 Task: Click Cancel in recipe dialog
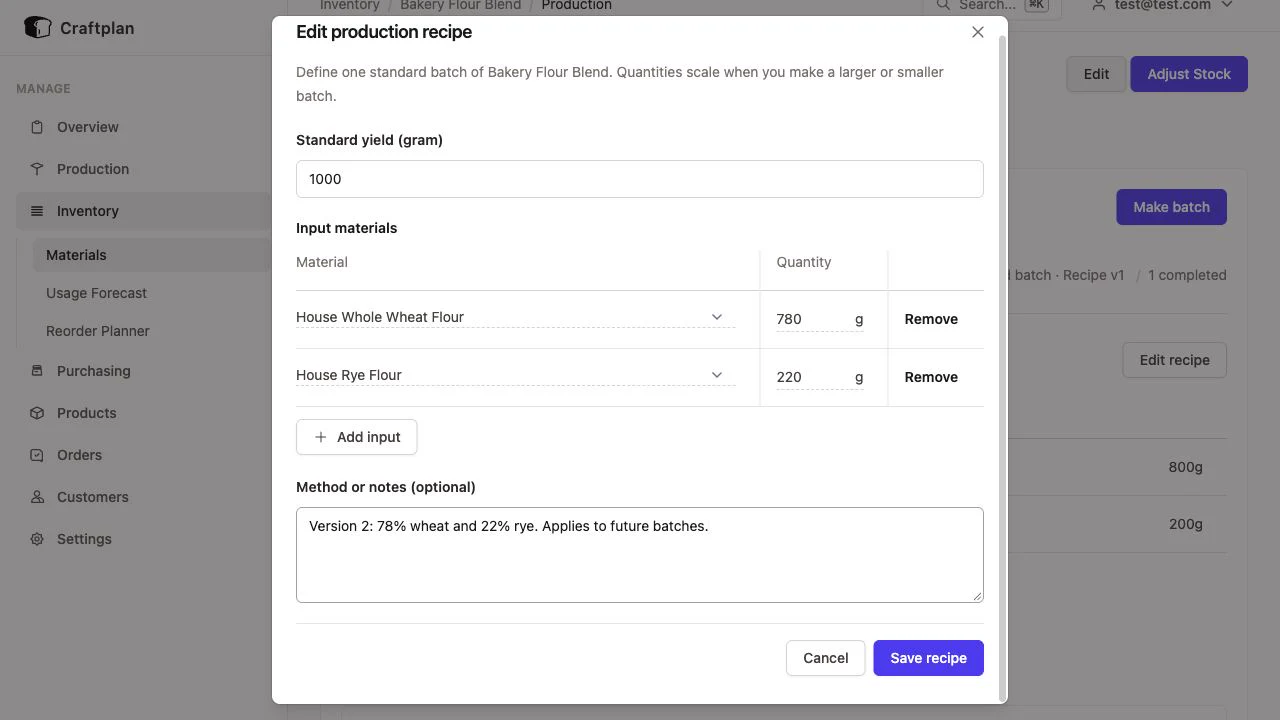(x=825, y=658)
